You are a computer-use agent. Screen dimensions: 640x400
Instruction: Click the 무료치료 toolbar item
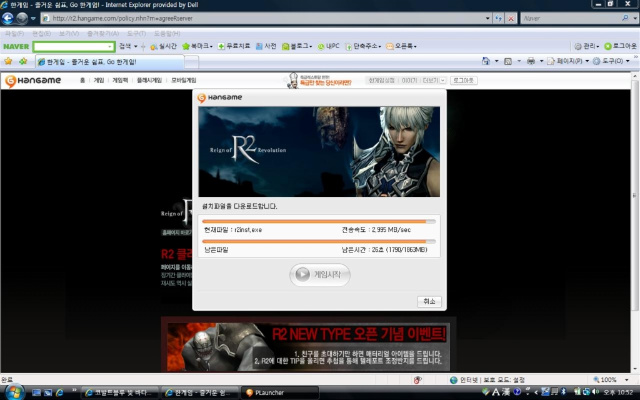tap(234, 47)
